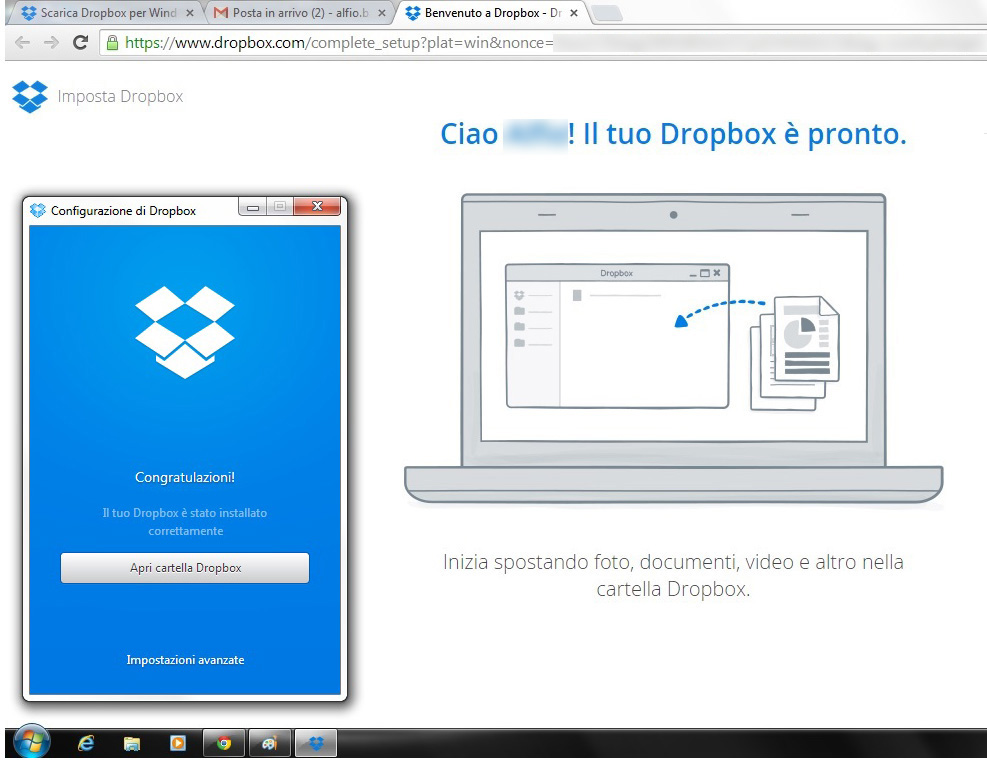This screenshot has width=987, height=764.
Task: Switch to Paint in taskbar
Action: click(x=270, y=744)
